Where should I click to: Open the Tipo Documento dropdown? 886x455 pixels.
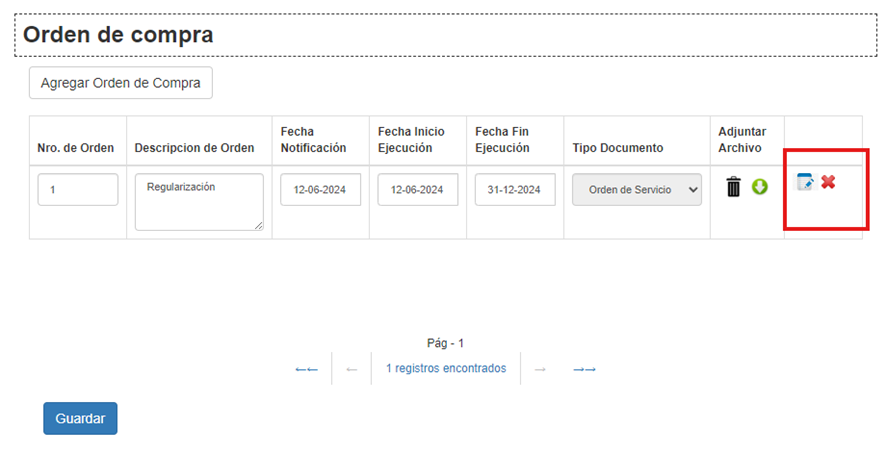coord(637,190)
